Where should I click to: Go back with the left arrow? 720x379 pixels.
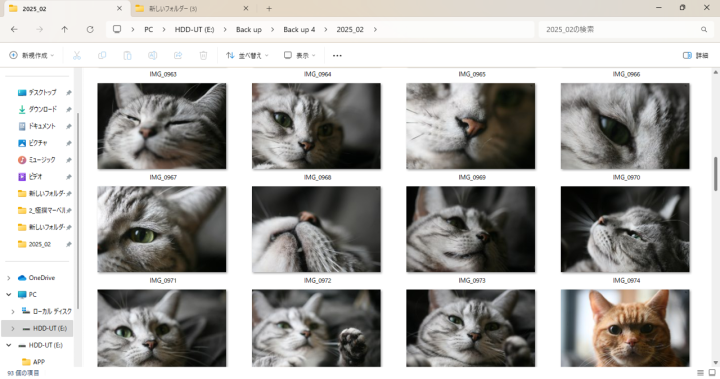pyautogui.click(x=14, y=29)
